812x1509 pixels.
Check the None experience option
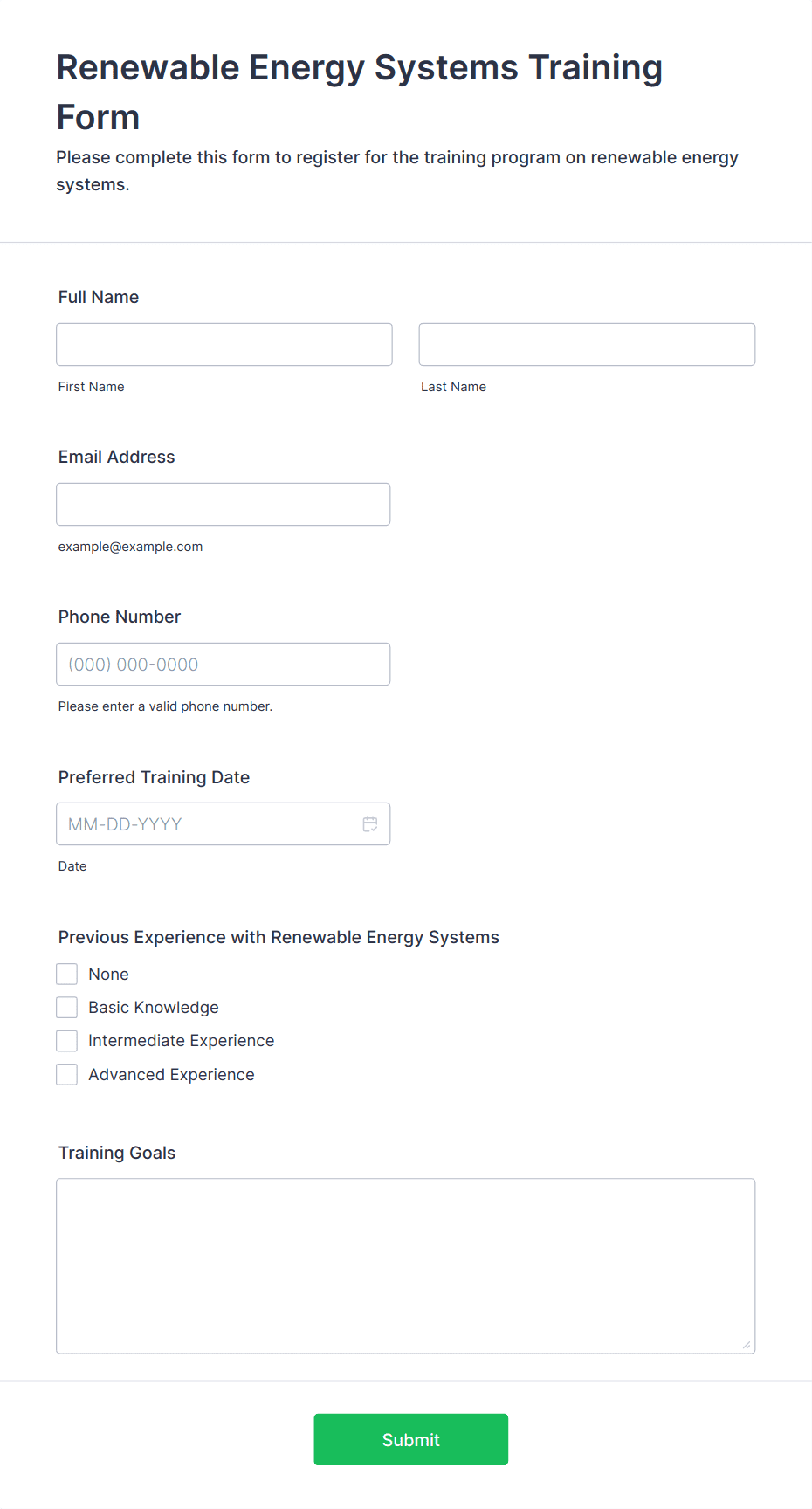click(x=67, y=974)
